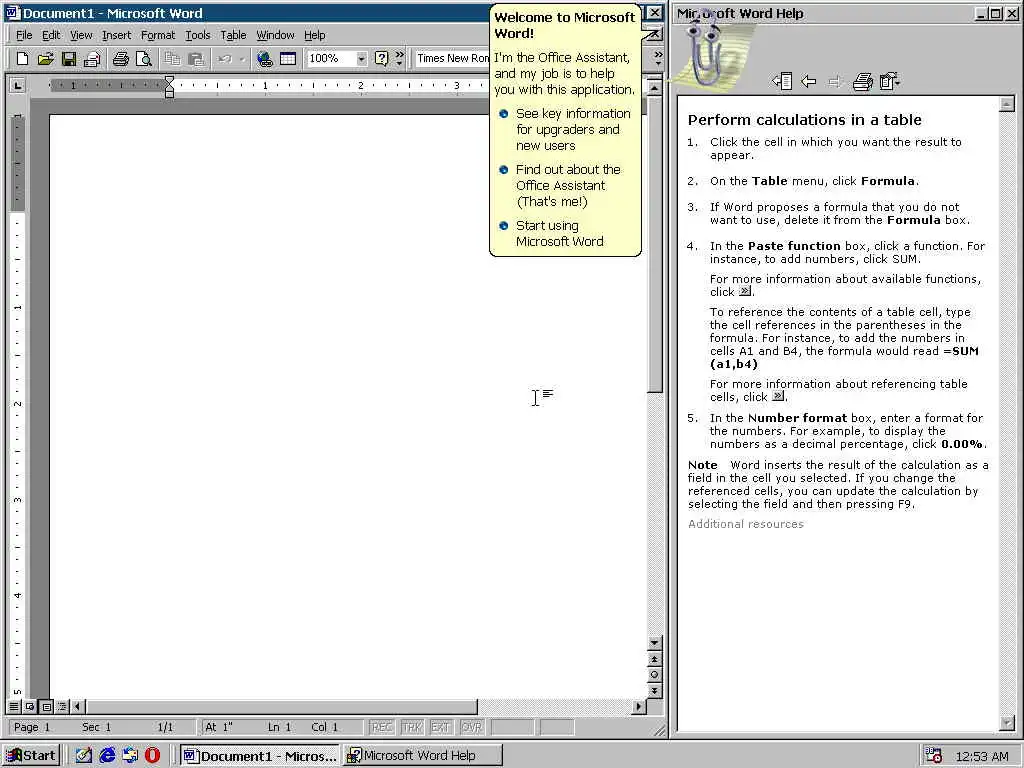Viewport: 1024px width, 768px height.
Task: Click the Back arrow in Help window
Action: coord(808,82)
